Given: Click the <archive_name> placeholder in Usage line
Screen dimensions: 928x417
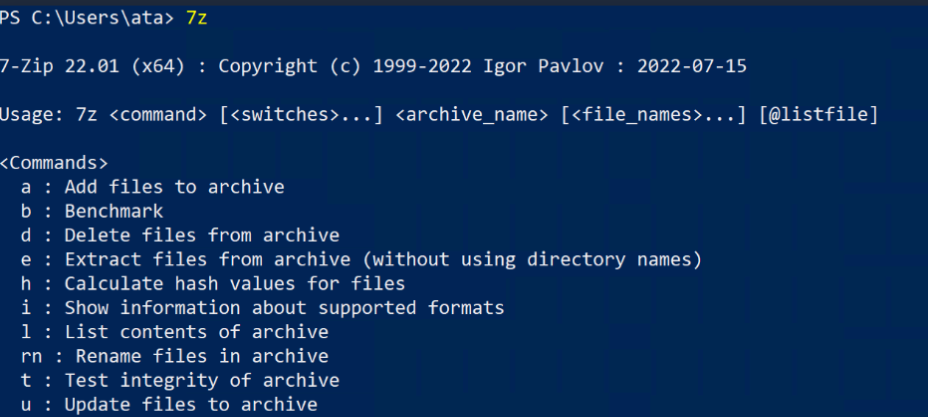Looking at the screenshot, I should (x=472, y=115).
